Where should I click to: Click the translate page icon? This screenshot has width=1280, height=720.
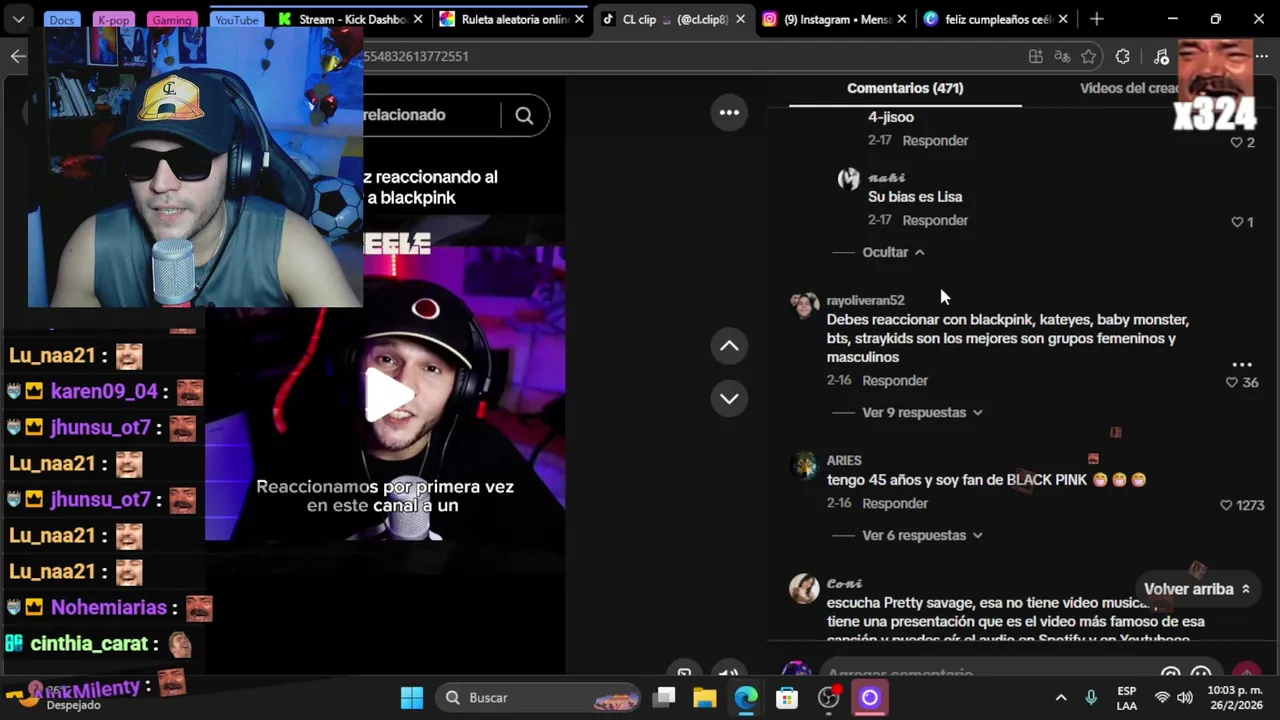(1062, 57)
